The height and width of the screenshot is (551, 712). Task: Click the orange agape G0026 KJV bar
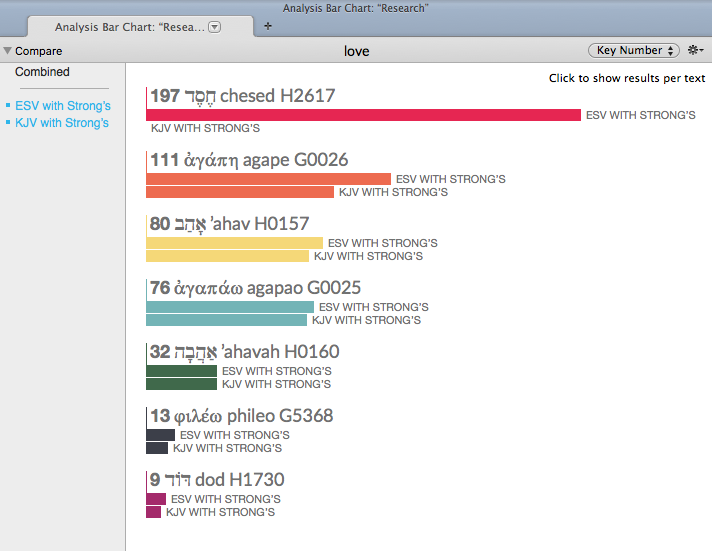(240, 192)
